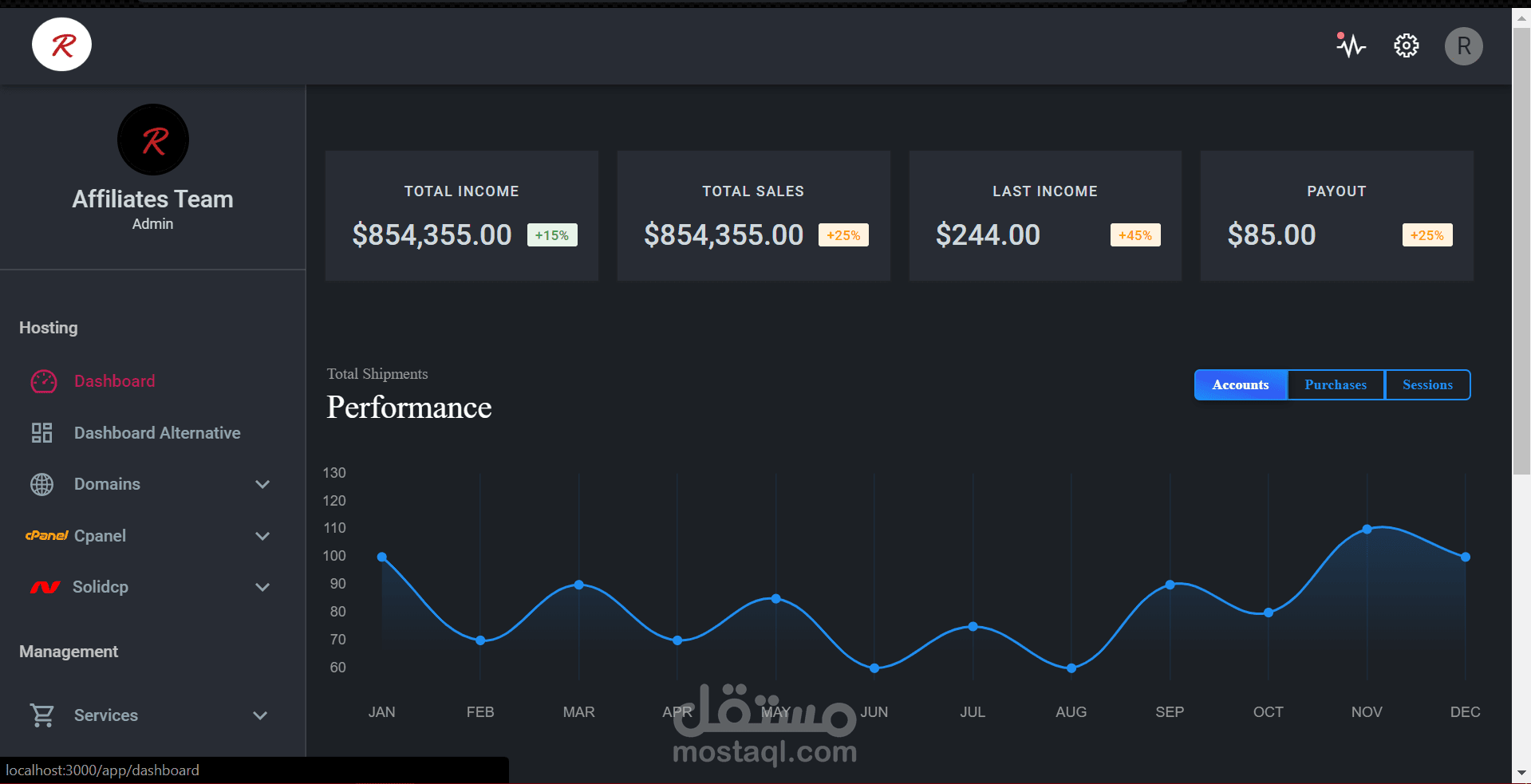Open settings via the gear icon

(x=1406, y=45)
